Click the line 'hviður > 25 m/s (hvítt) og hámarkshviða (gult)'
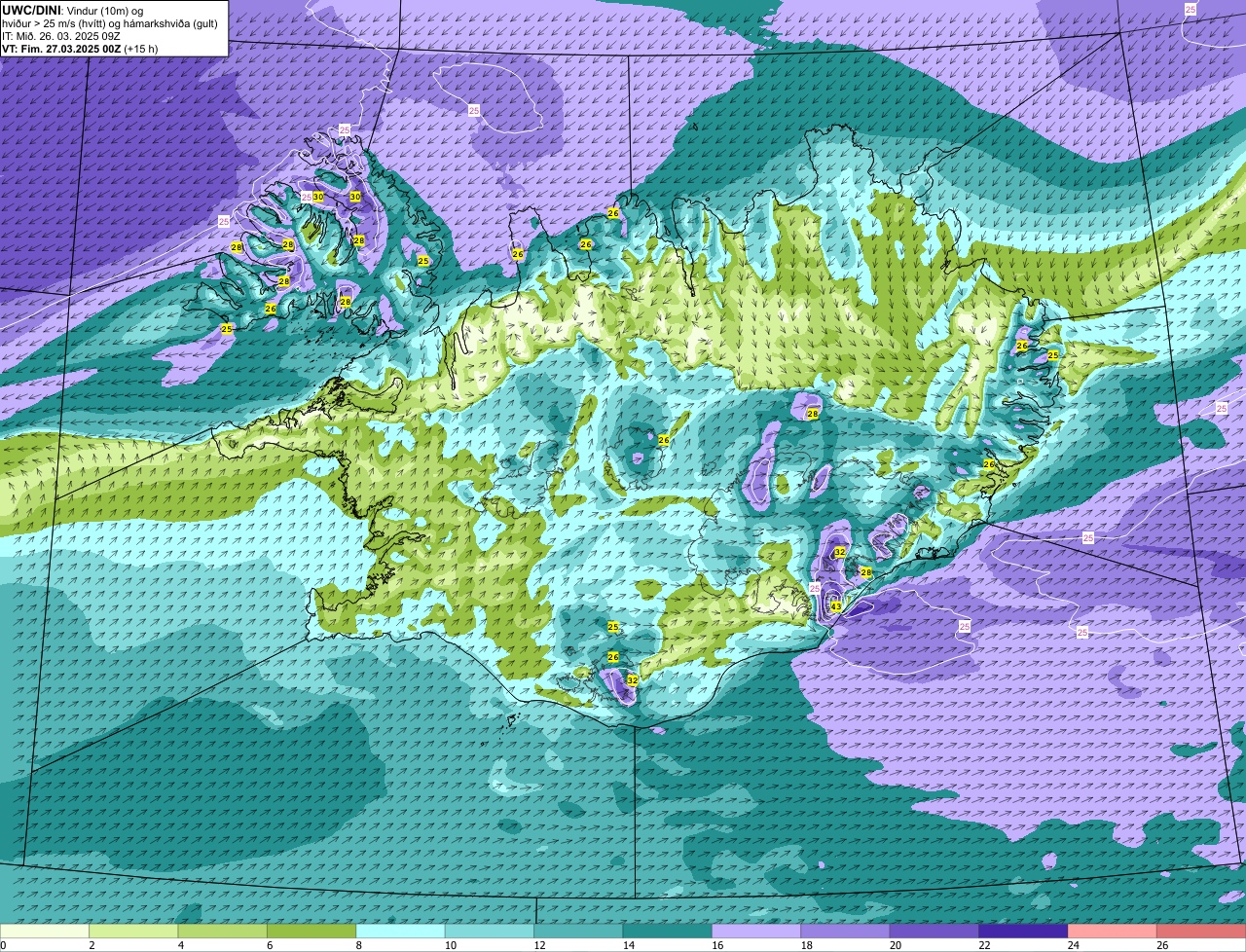Screen dimensions: 1246x952 click(x=110, y=22)
